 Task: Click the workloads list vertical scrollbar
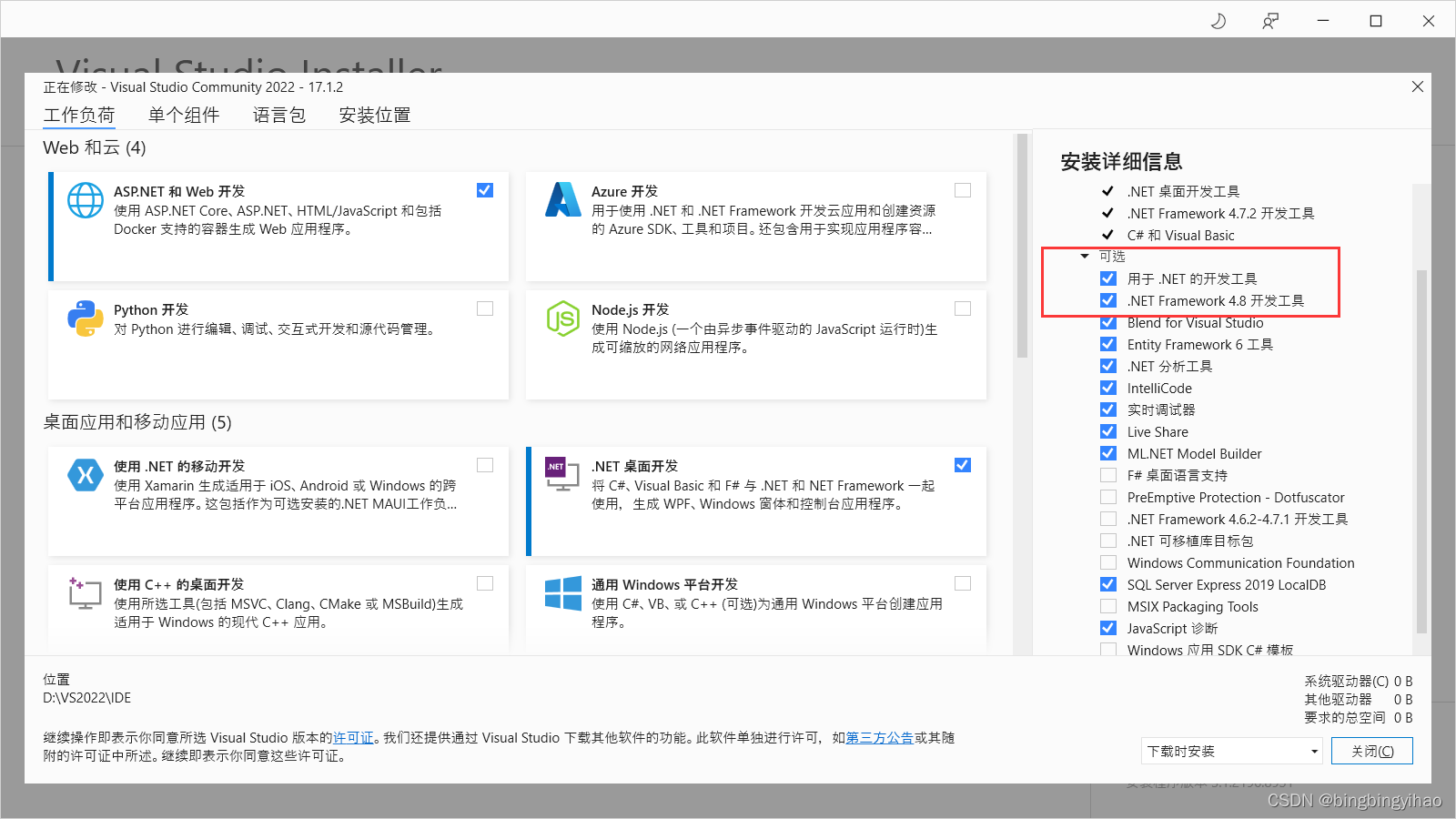(1022, 246)
